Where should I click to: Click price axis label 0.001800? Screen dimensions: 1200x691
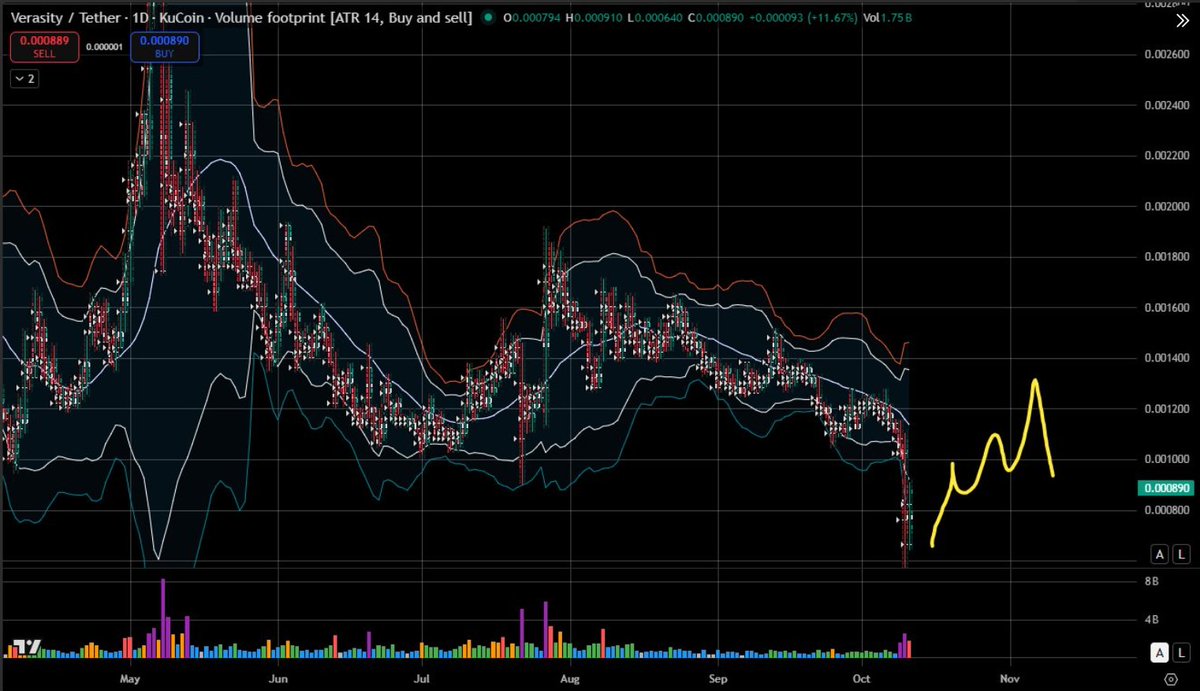pyautogui.click(x=1166, y=258)
